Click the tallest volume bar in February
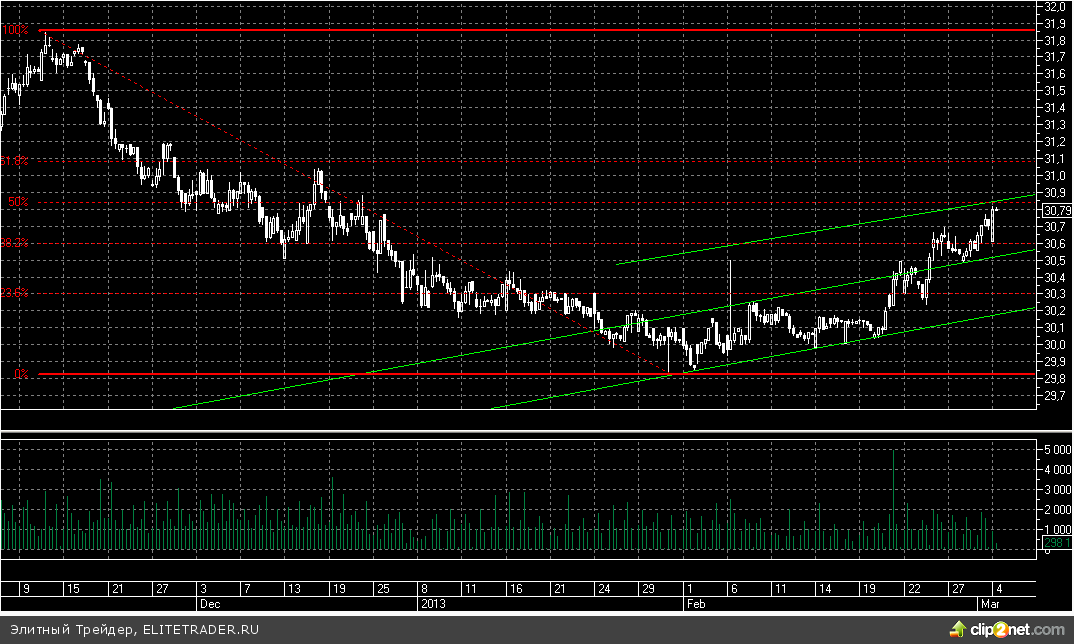This screenshot has width=1074, height=644. tap(893, 500)
